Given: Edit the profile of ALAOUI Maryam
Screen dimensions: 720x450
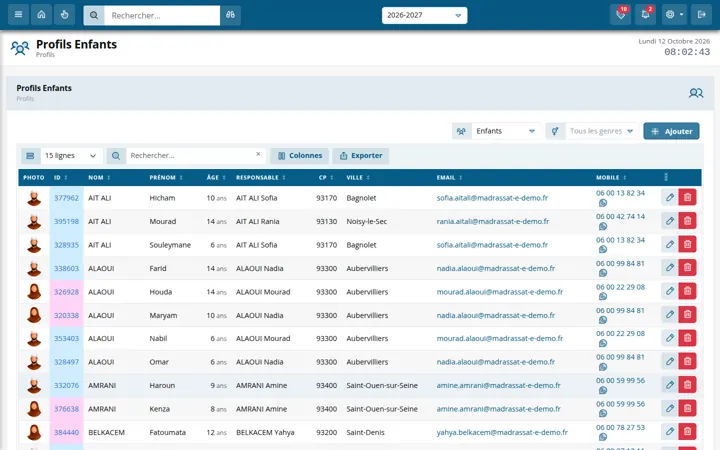Looking at the screenshot, I should (670, 315).
